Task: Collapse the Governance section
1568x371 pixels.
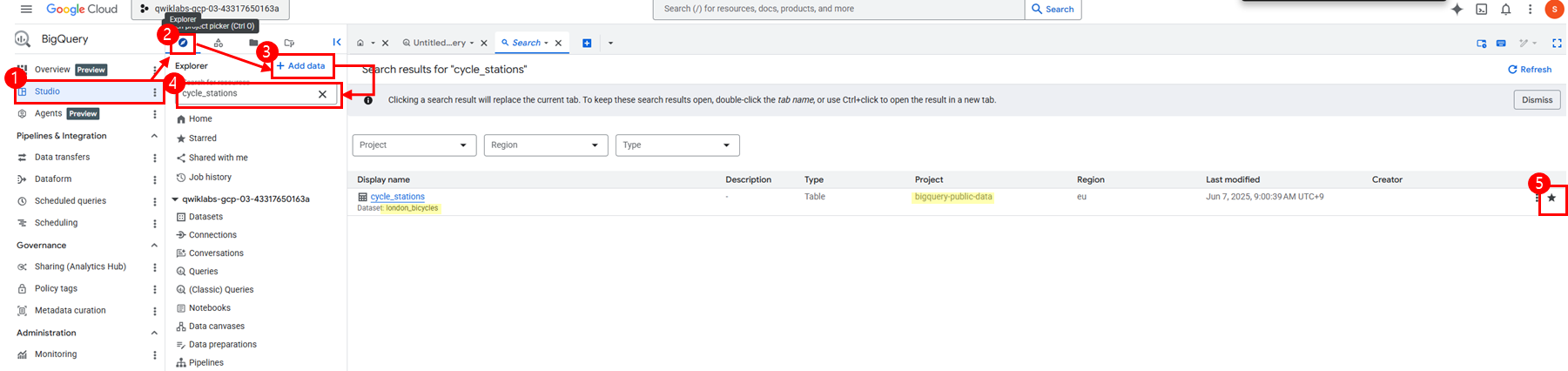Action: (154, 246)
